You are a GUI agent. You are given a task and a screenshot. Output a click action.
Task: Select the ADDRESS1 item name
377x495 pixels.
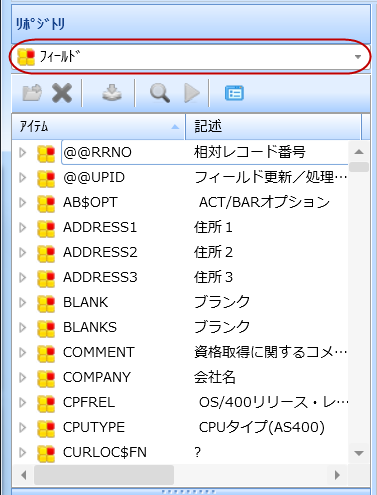tap(100, 227)
